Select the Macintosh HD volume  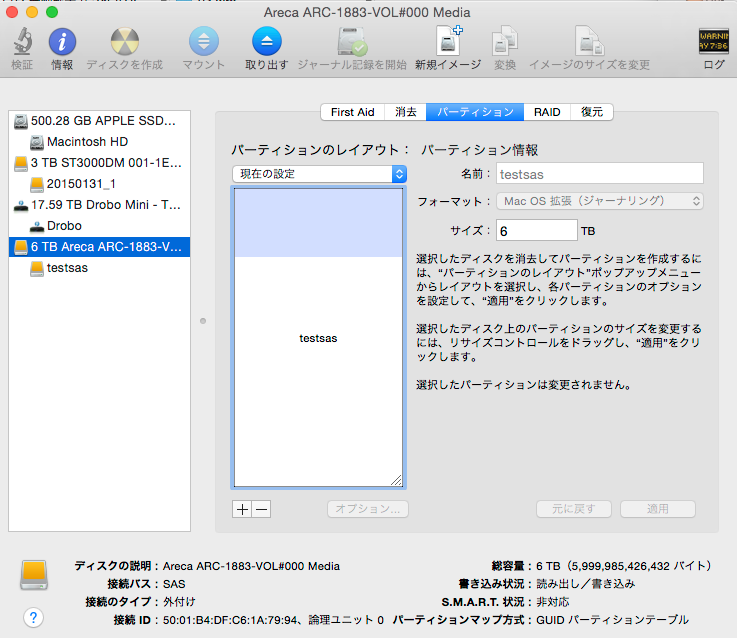[99, 142]
